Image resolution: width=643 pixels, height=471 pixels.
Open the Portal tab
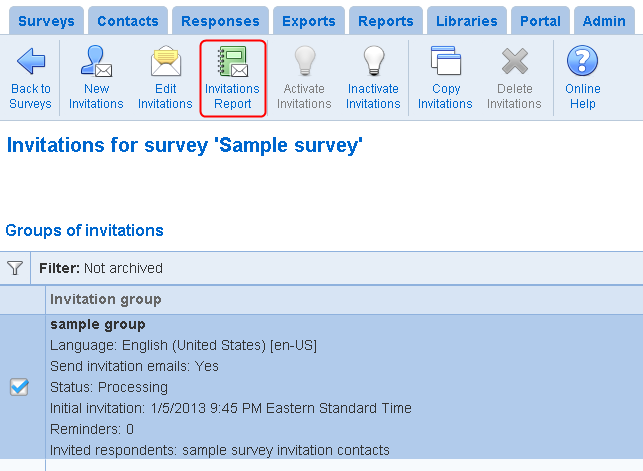(x=540, y=21)
